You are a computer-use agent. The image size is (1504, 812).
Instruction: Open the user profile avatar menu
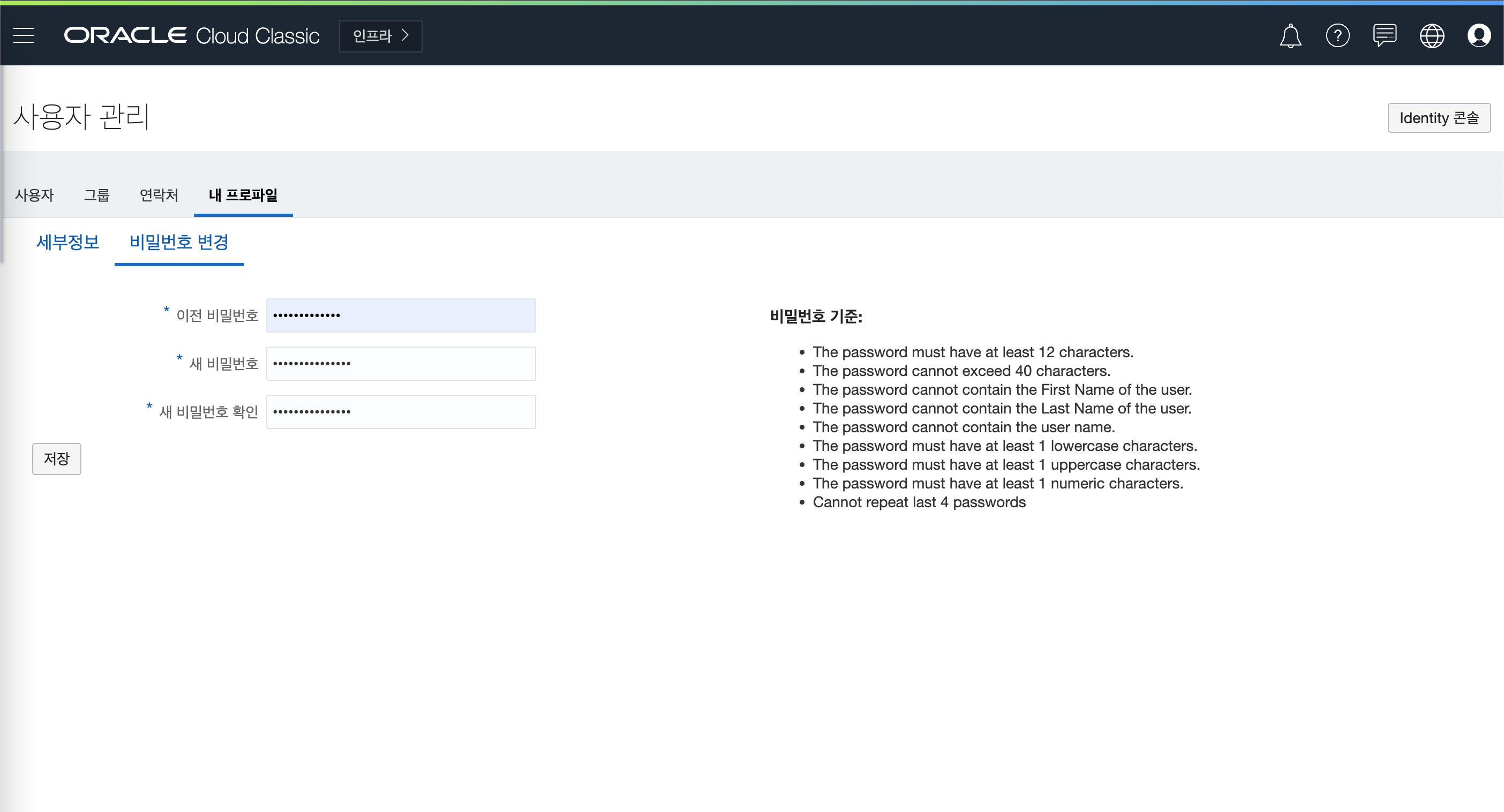1479,35
